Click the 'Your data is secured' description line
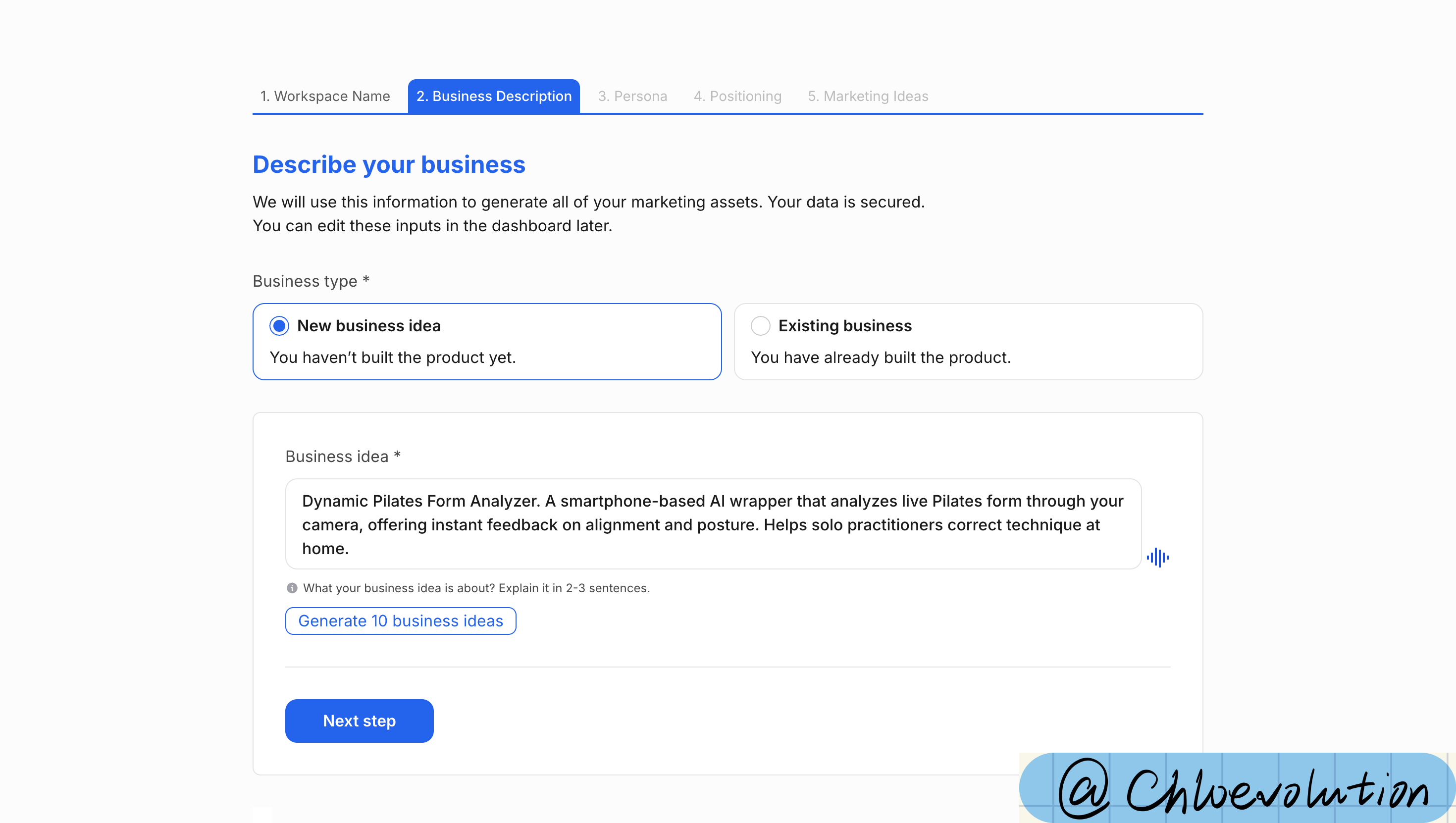 tap(588, 202)
